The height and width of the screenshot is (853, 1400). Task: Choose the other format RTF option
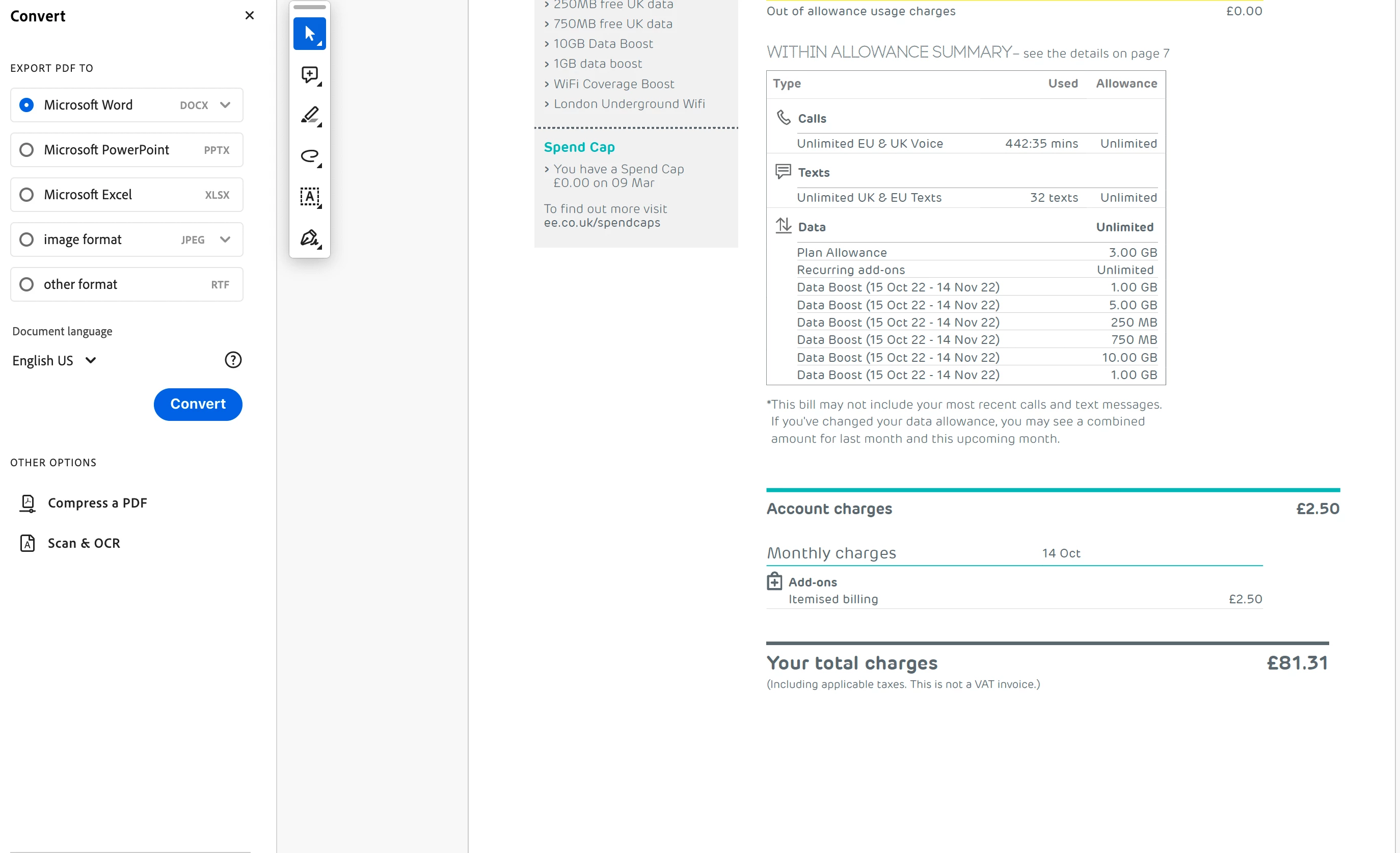26,284
